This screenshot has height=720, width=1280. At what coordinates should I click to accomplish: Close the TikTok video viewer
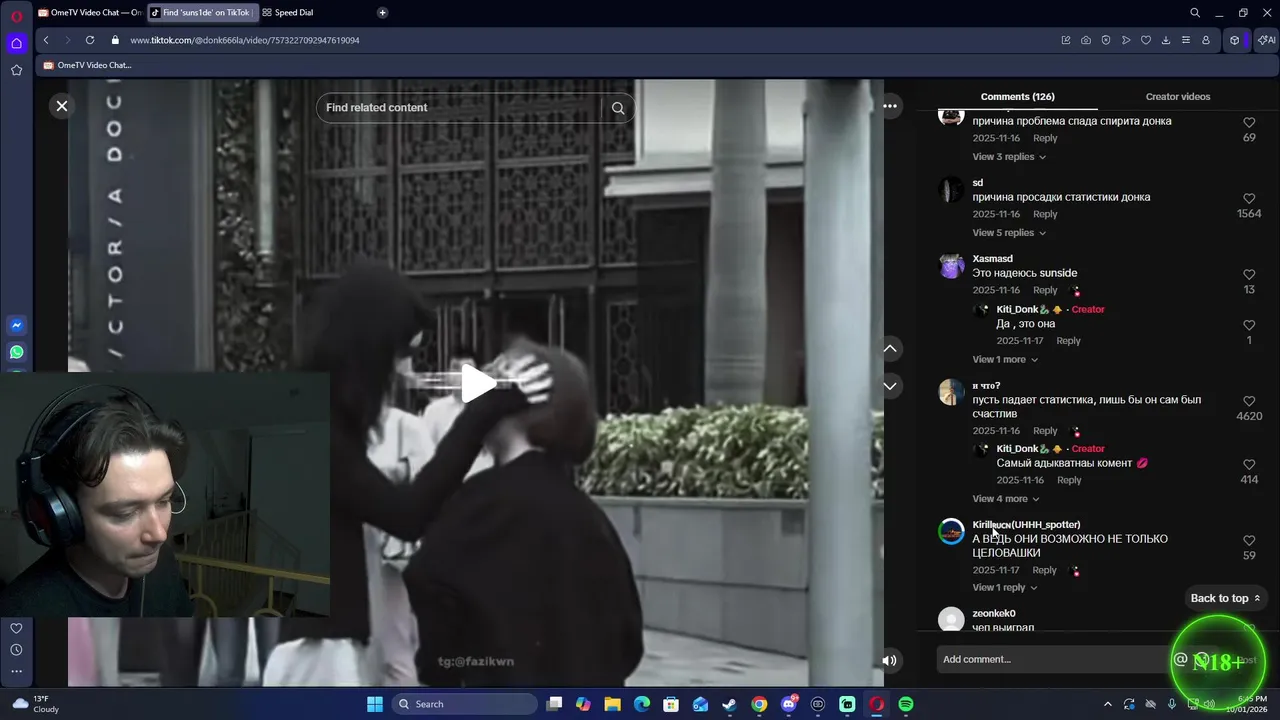pos(62,105)
